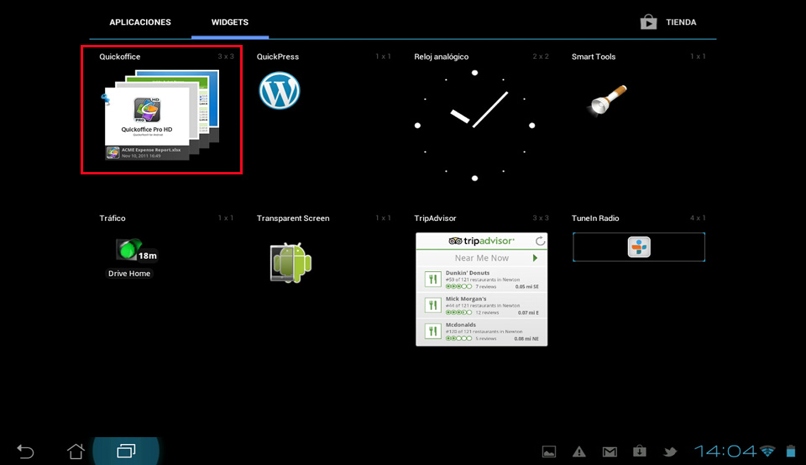This screenshot has width=806, height=465.
Task: Tap the TuneIn Radio widget title
Action: point(595,218)
